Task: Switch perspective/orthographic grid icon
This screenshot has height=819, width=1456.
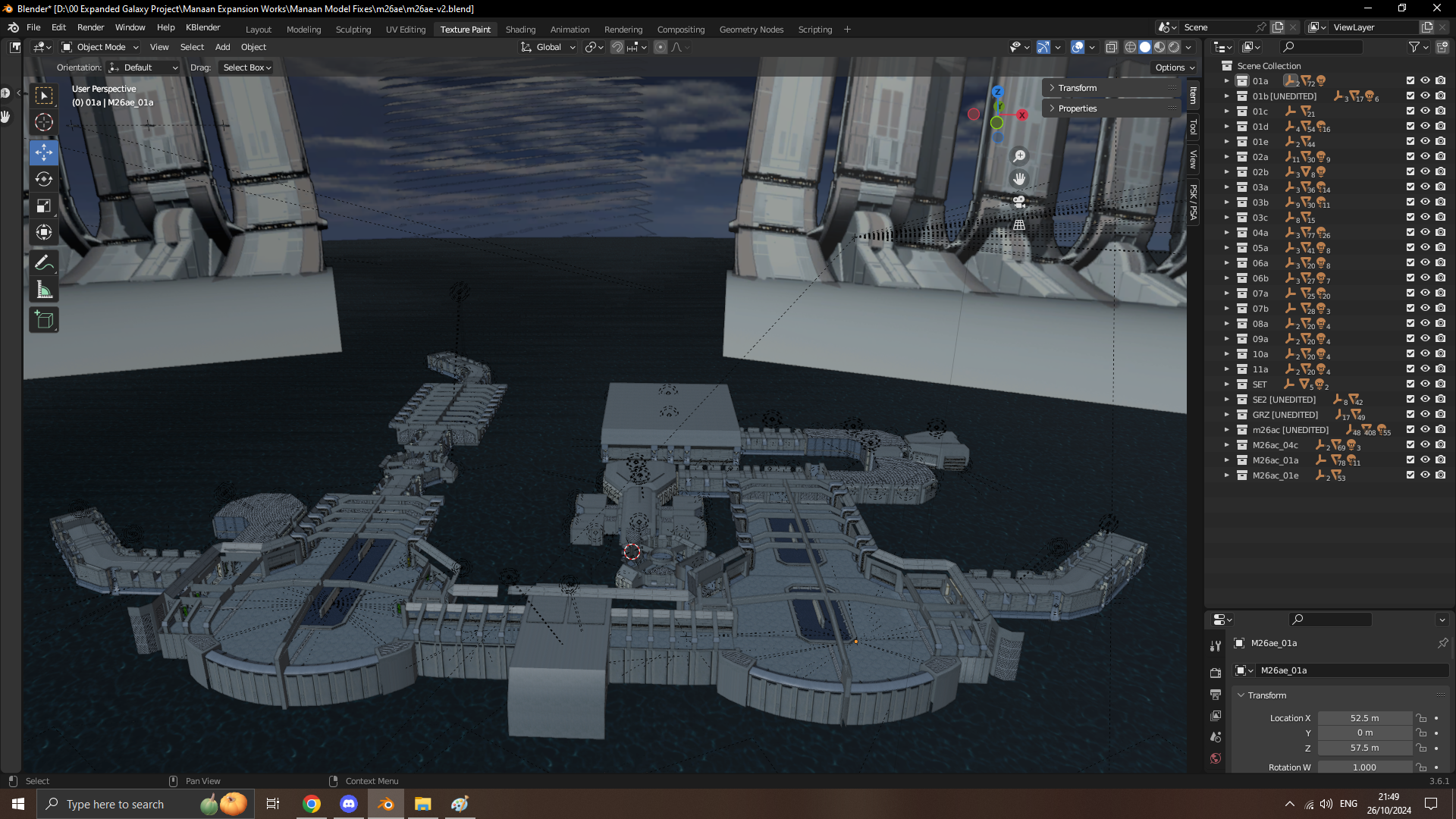Action: [1019, 224]
